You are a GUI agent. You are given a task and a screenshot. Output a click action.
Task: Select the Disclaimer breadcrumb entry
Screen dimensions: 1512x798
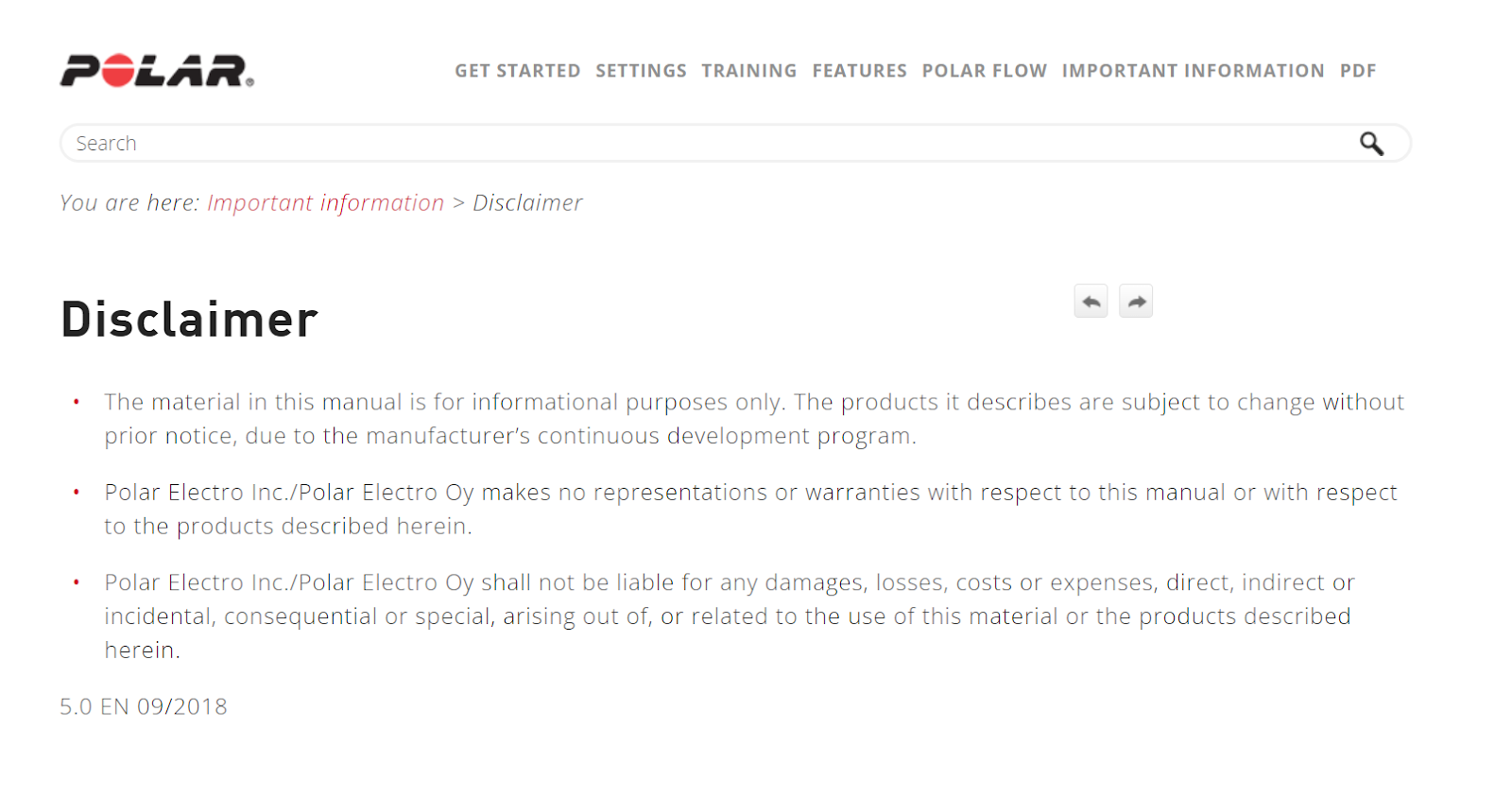pyautogui.click(x=527, y=202)
